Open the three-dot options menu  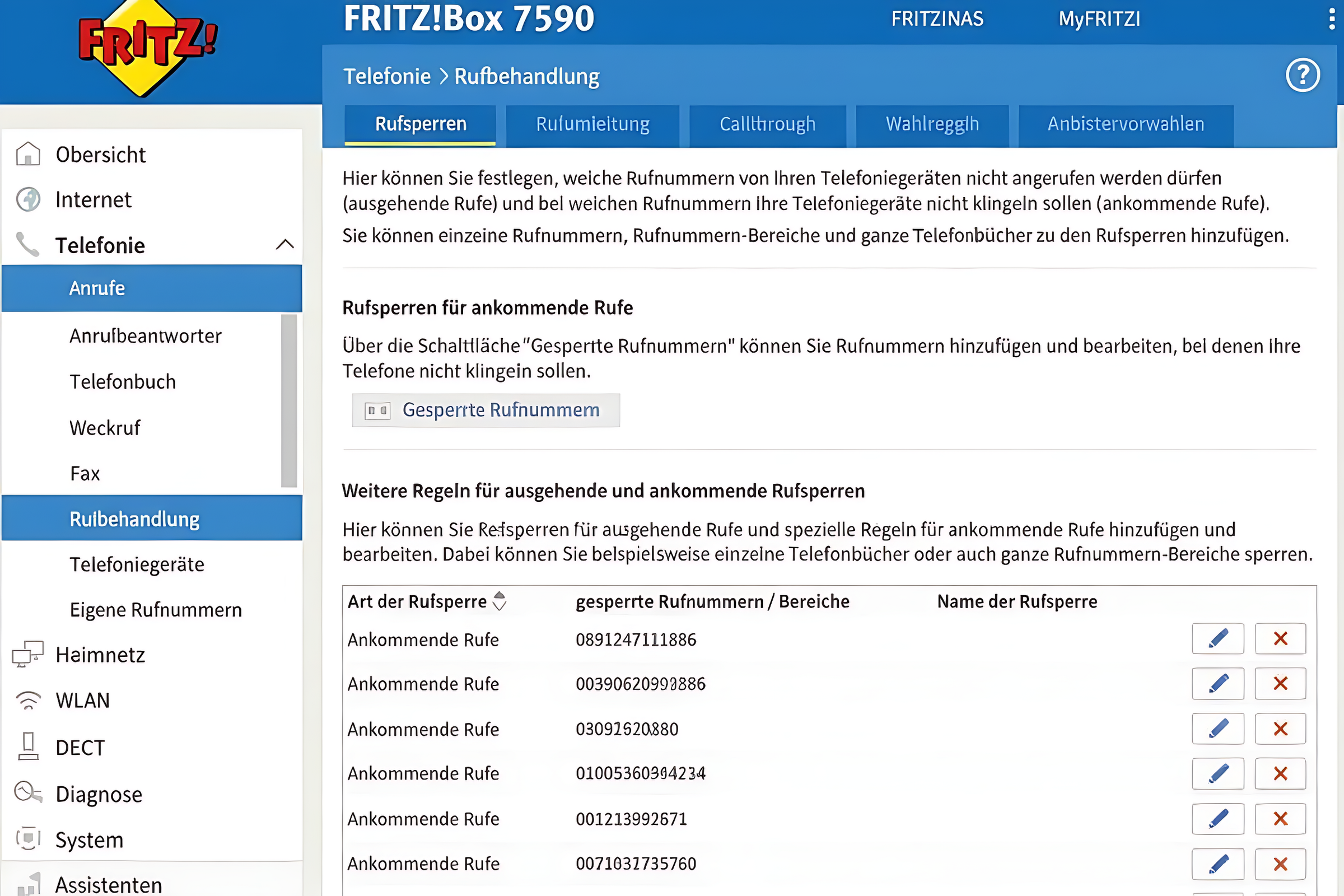click(1332, 18)
